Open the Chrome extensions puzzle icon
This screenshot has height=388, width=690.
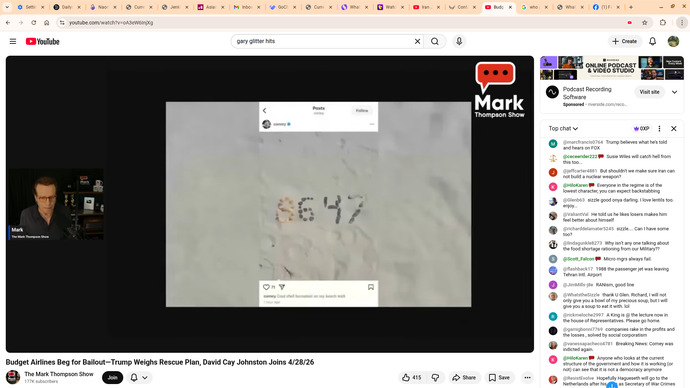coord(663,22)
